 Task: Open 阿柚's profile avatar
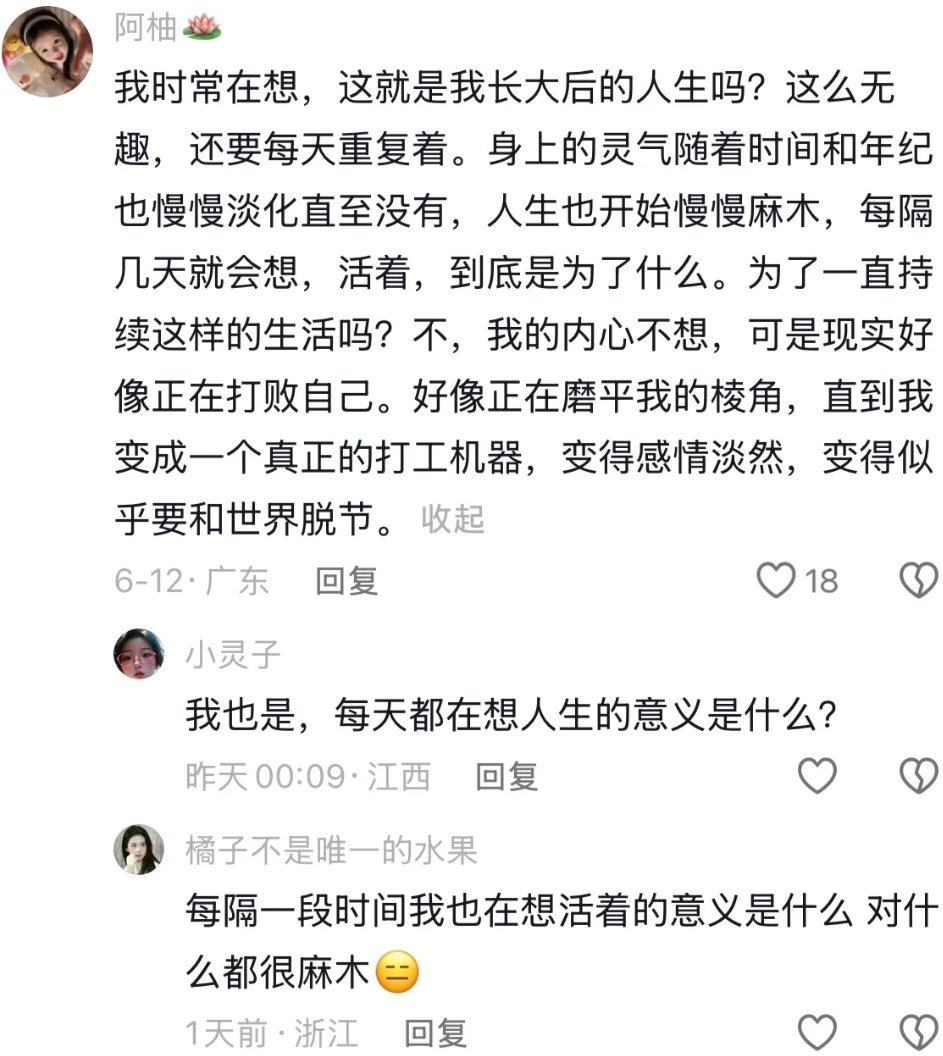[x=47, y=51]
